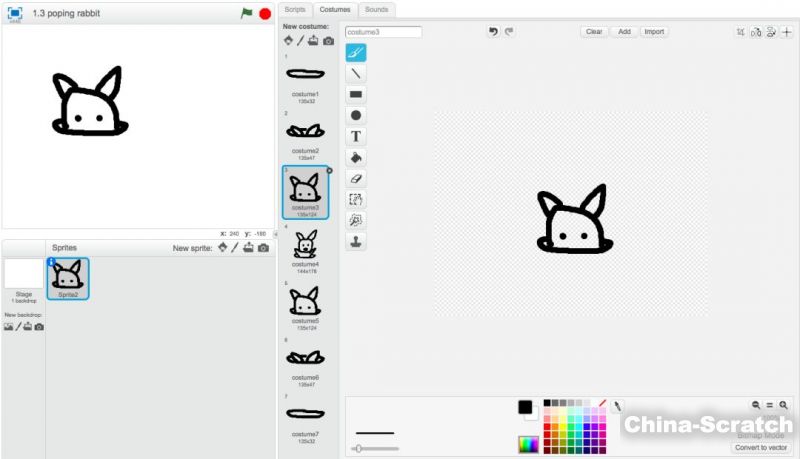Select the Brush tool
The width and height of the screenshot is (800, 459).
click(356, 53)
